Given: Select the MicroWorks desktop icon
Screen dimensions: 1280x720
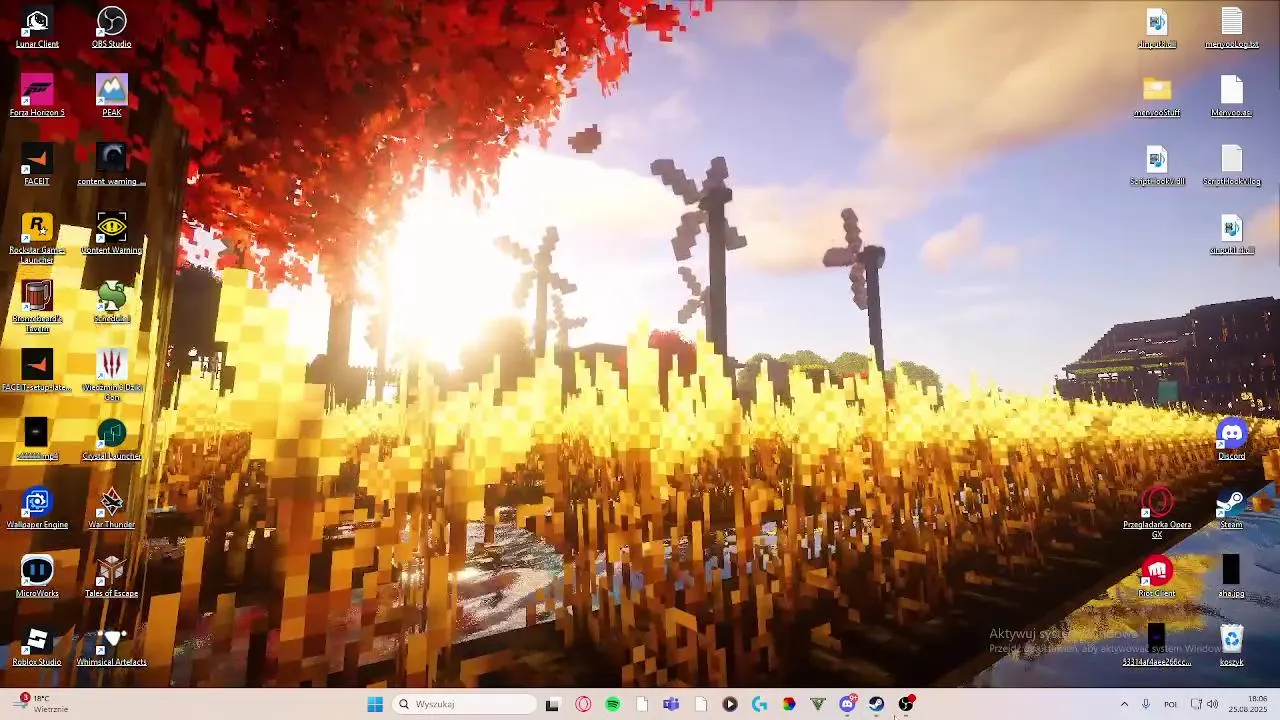Looking at the screenshot, I should click(x=37, y=577).
